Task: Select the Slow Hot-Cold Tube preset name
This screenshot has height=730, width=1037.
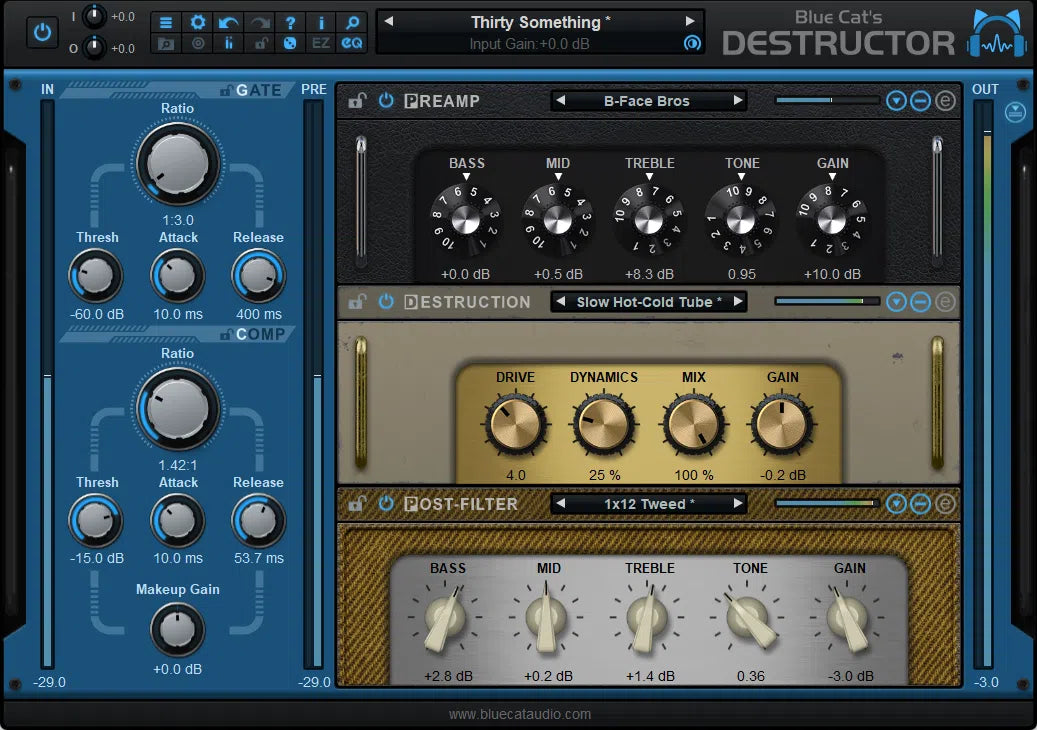Action: [648, 301]
